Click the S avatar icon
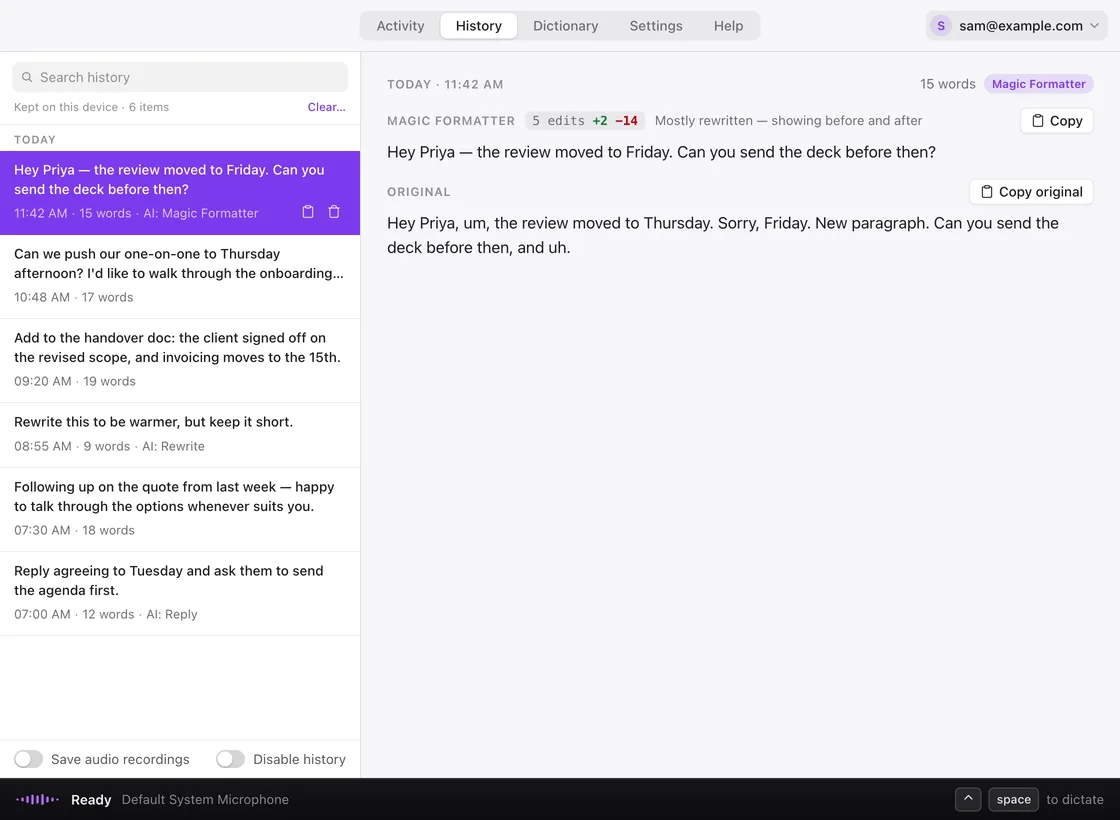1120x820 pixels. point(941,26)
